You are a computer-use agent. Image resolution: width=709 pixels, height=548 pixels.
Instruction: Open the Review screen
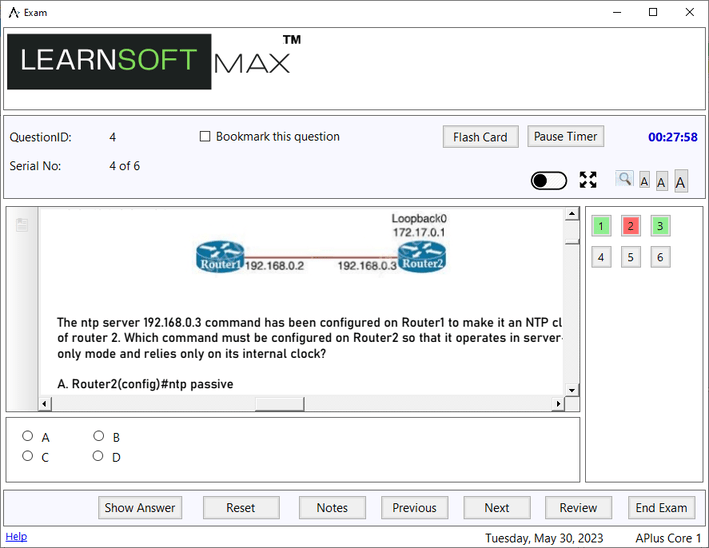(578, 508)
